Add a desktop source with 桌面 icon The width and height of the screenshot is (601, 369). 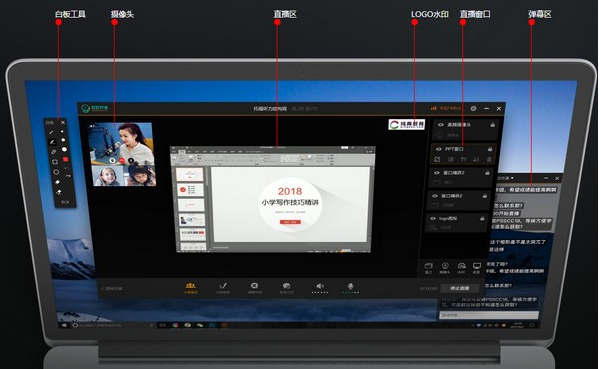(x=476, y=267)
